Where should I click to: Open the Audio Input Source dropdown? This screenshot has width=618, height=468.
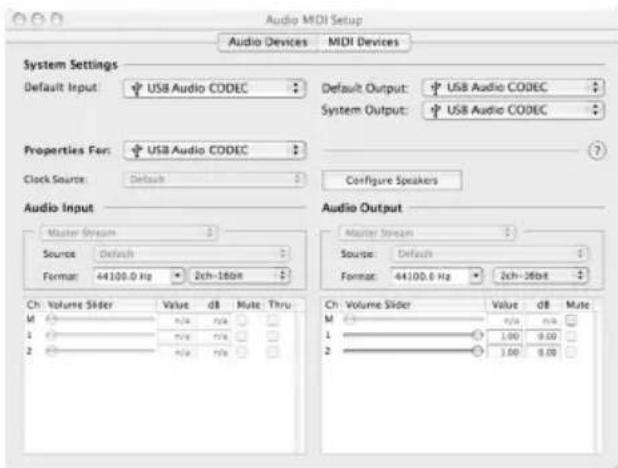[192, 254]
